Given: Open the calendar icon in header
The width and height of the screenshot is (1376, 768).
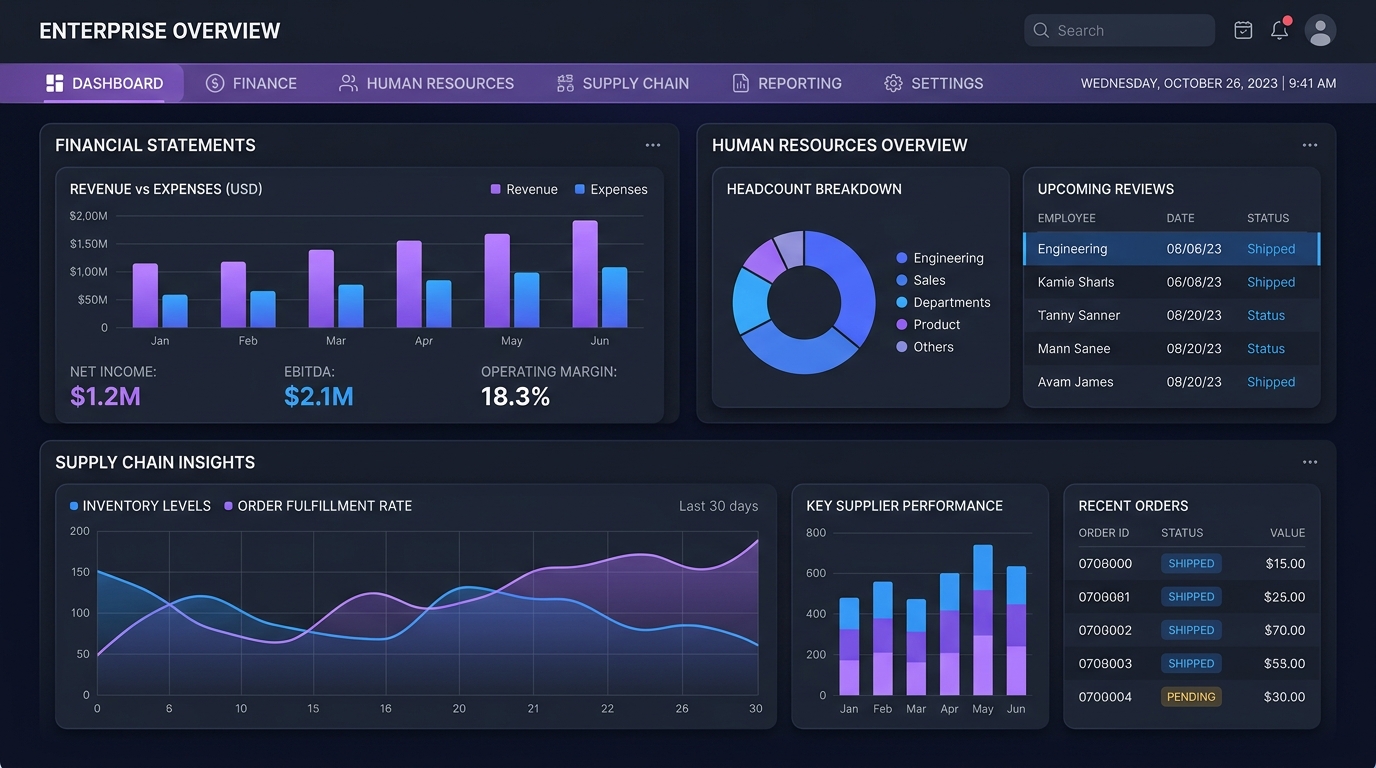Looking at the screenshot, I should point(1243,30).
